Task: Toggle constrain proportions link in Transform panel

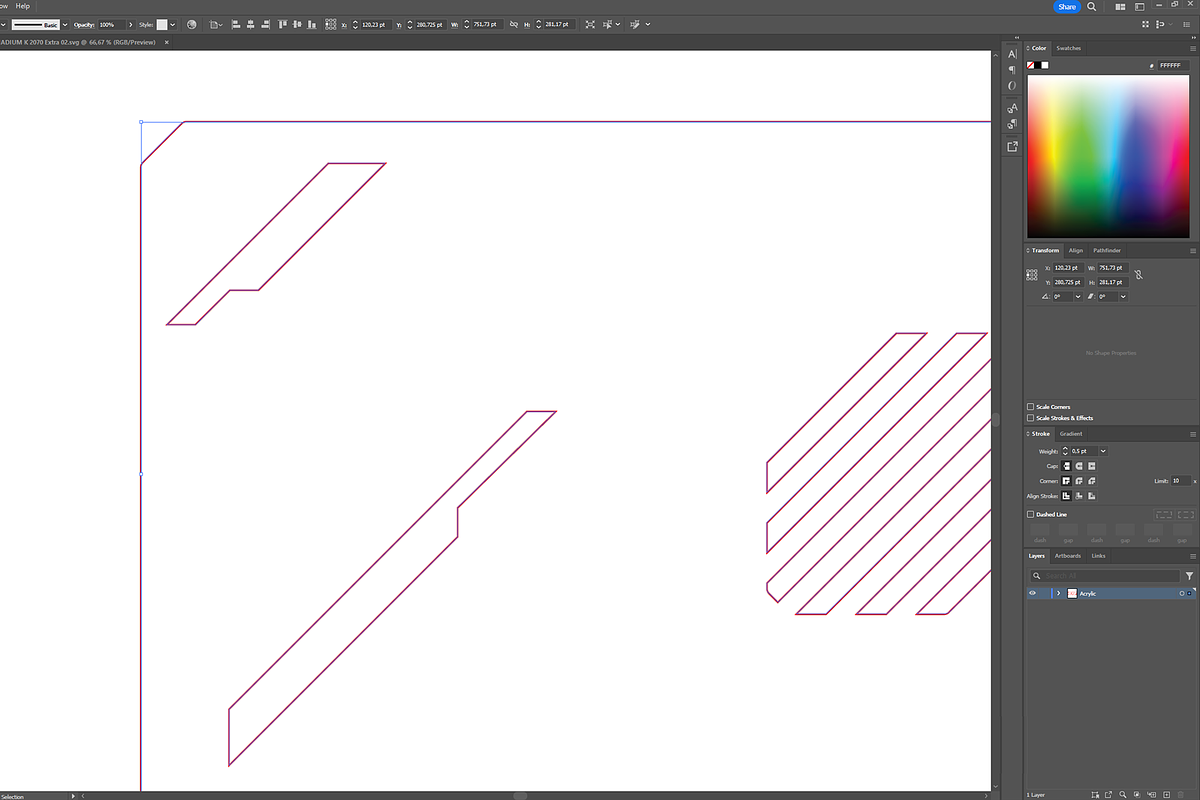Action: pyautogui.click(x=1138, y=275)
